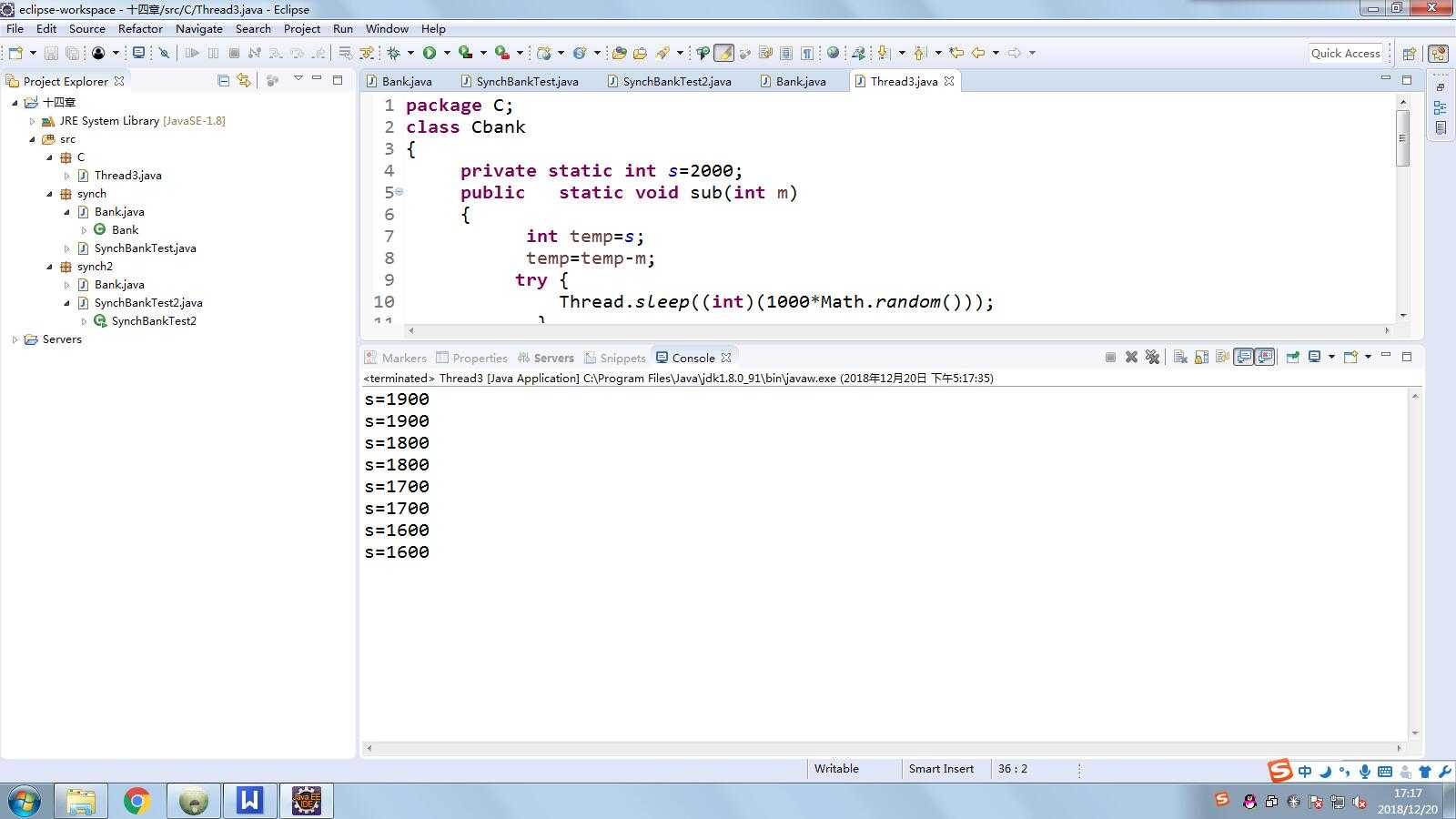Image resolution: width=1456 pixels, height=819 pixels.
Task: Click Clear Console icon
Action: tap(1180, 357)
